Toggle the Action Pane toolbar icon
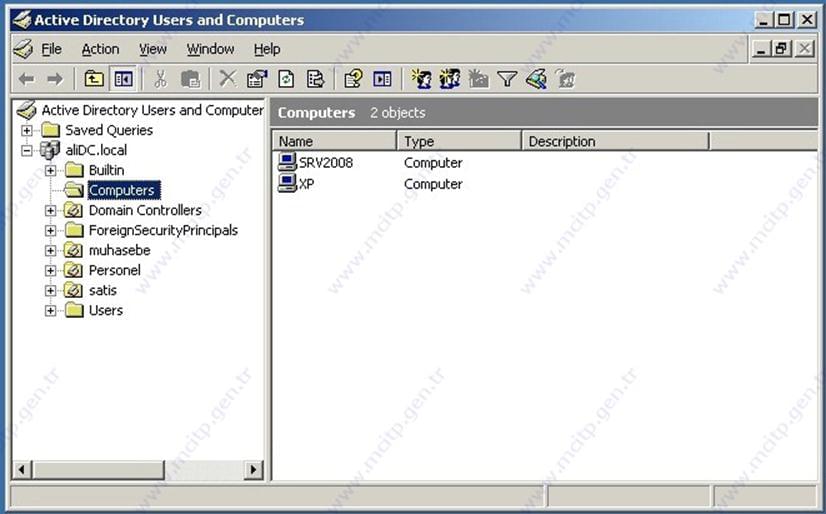The height and width of the screenshot is (514, 826). click(382, 80)
